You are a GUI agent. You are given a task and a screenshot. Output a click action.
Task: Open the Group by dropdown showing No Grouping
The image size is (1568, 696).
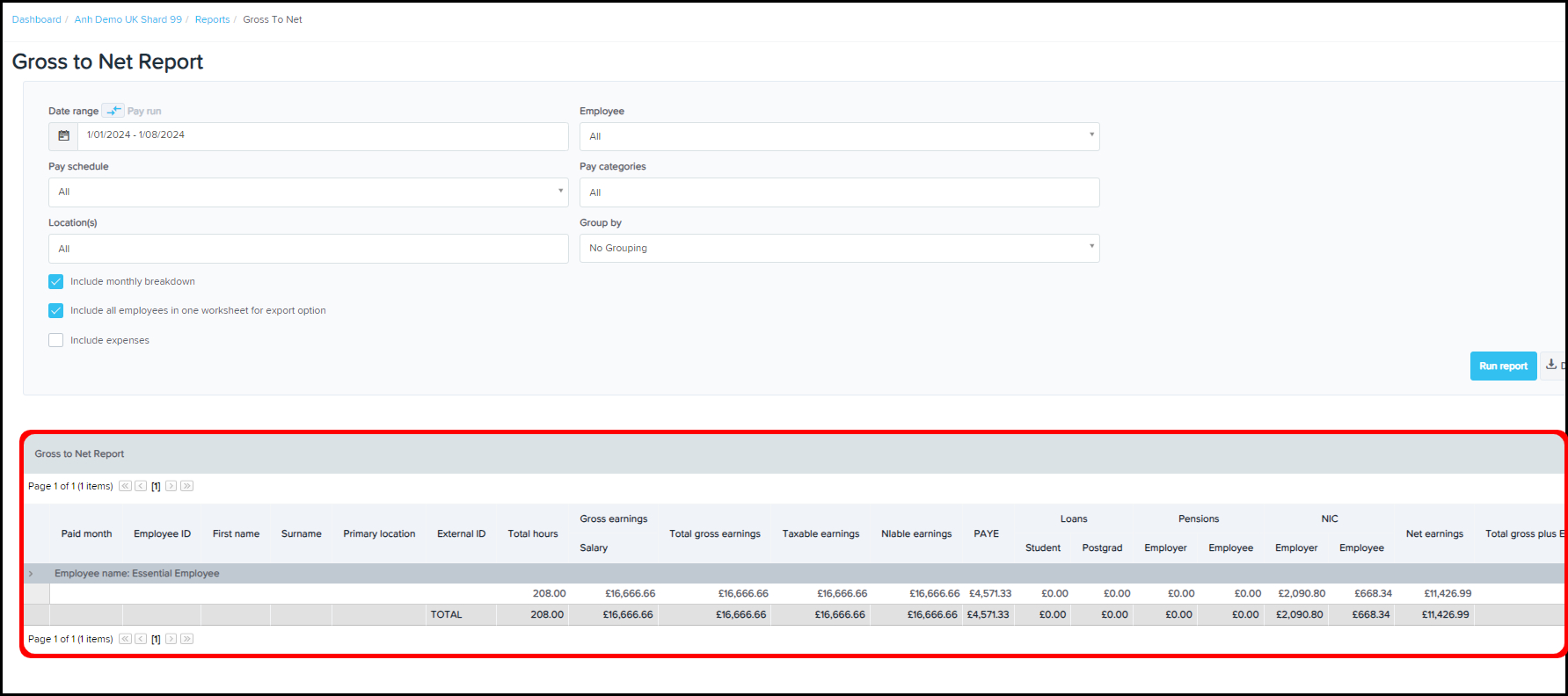pyautogui.click(x=839, y=249)
